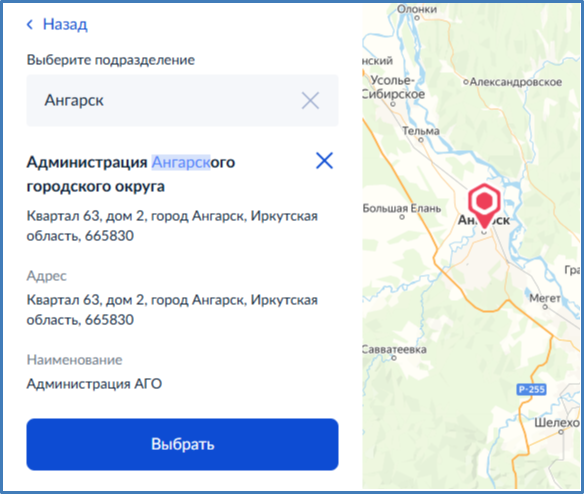Click the Савватеевка village marker on map
Viewport: 584px width, 494px height.
394,358
